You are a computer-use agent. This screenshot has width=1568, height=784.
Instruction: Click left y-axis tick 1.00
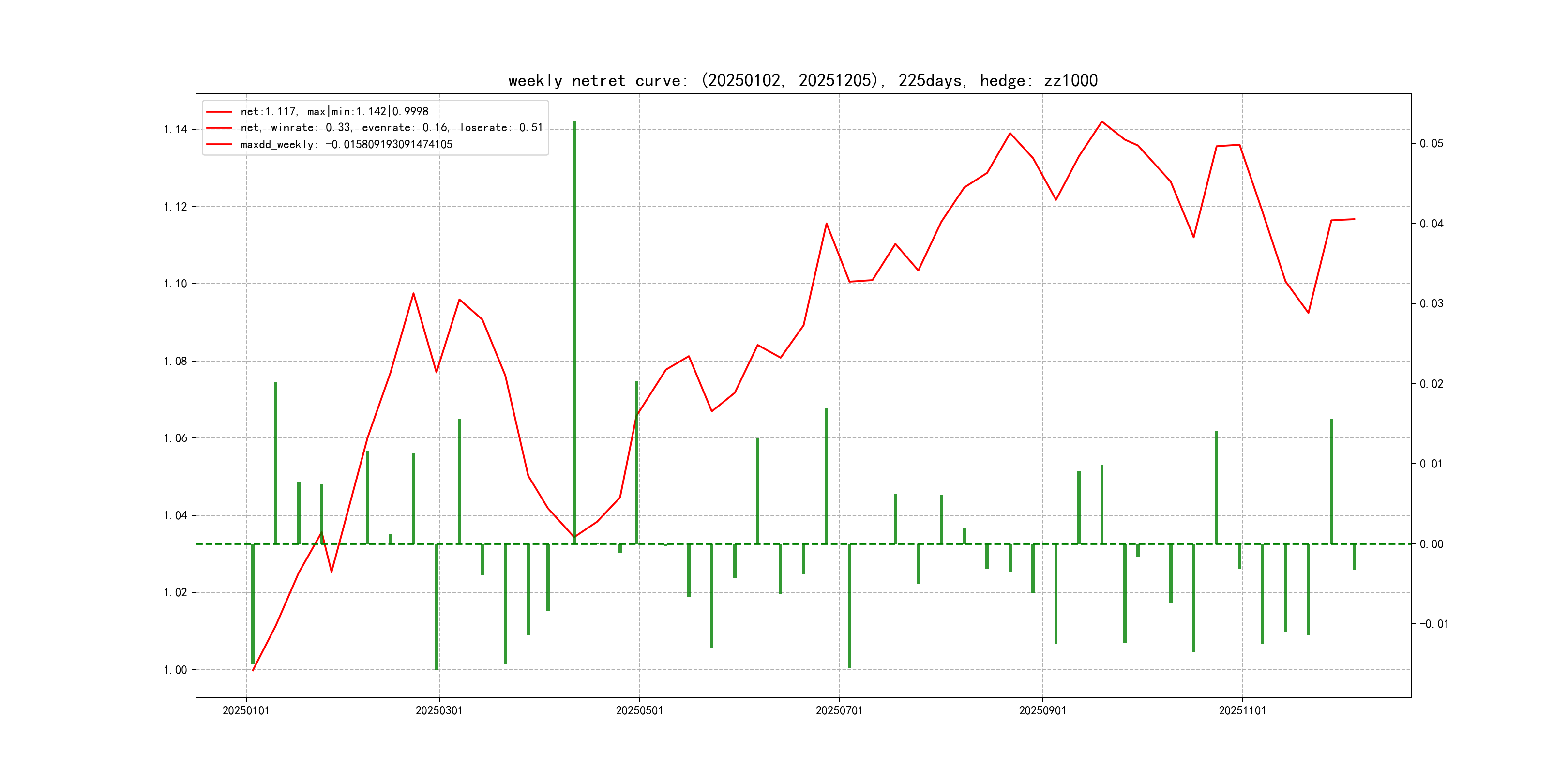click(175, 670)
